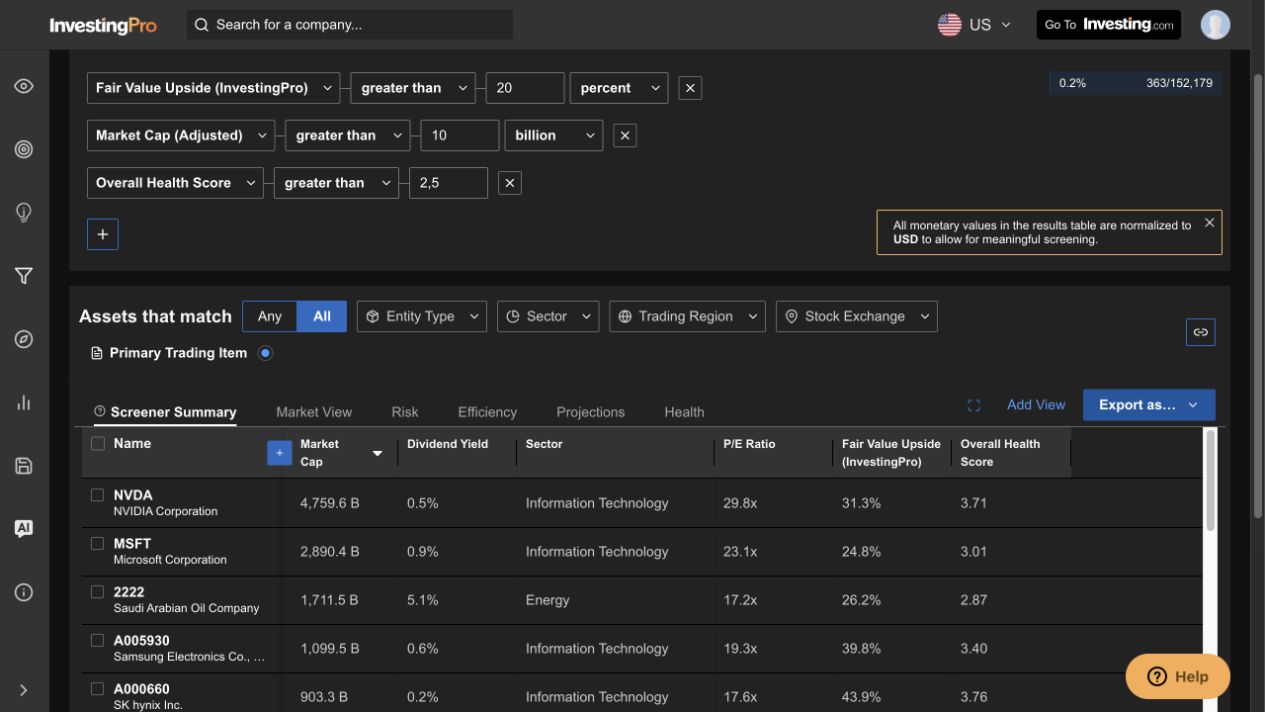Remove the Market Cap filter row
The image size is (1265, 712).
point(625,135)
